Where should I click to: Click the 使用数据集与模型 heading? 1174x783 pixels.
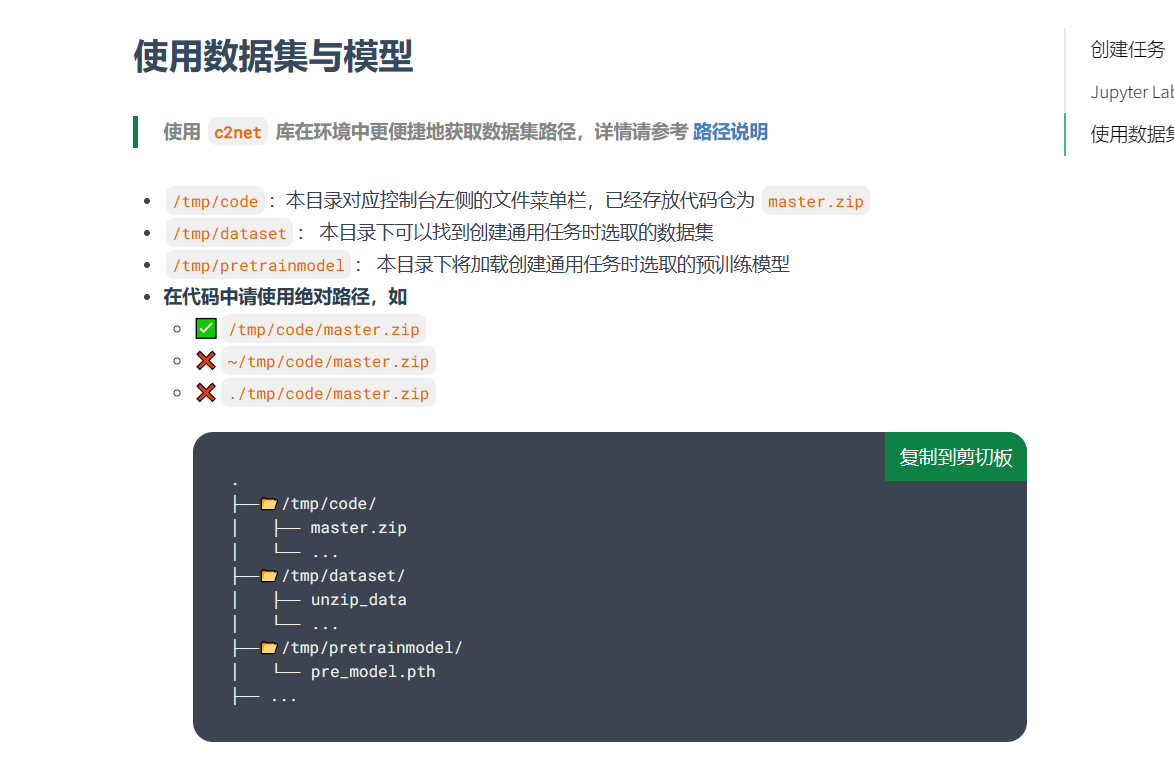coord(273,57)
